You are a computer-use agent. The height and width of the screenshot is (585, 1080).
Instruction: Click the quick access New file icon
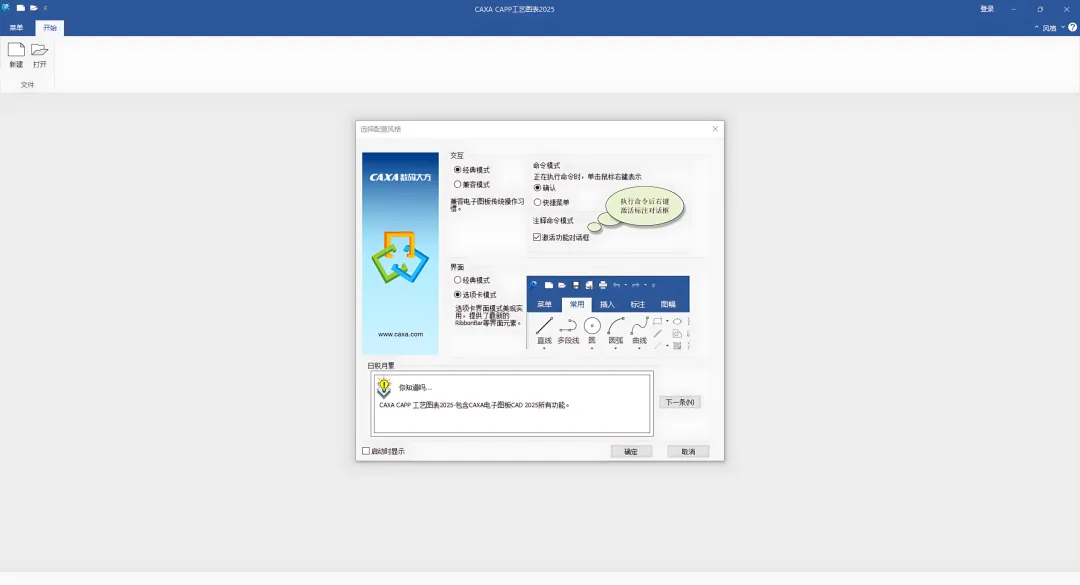[x=21, y=8]
